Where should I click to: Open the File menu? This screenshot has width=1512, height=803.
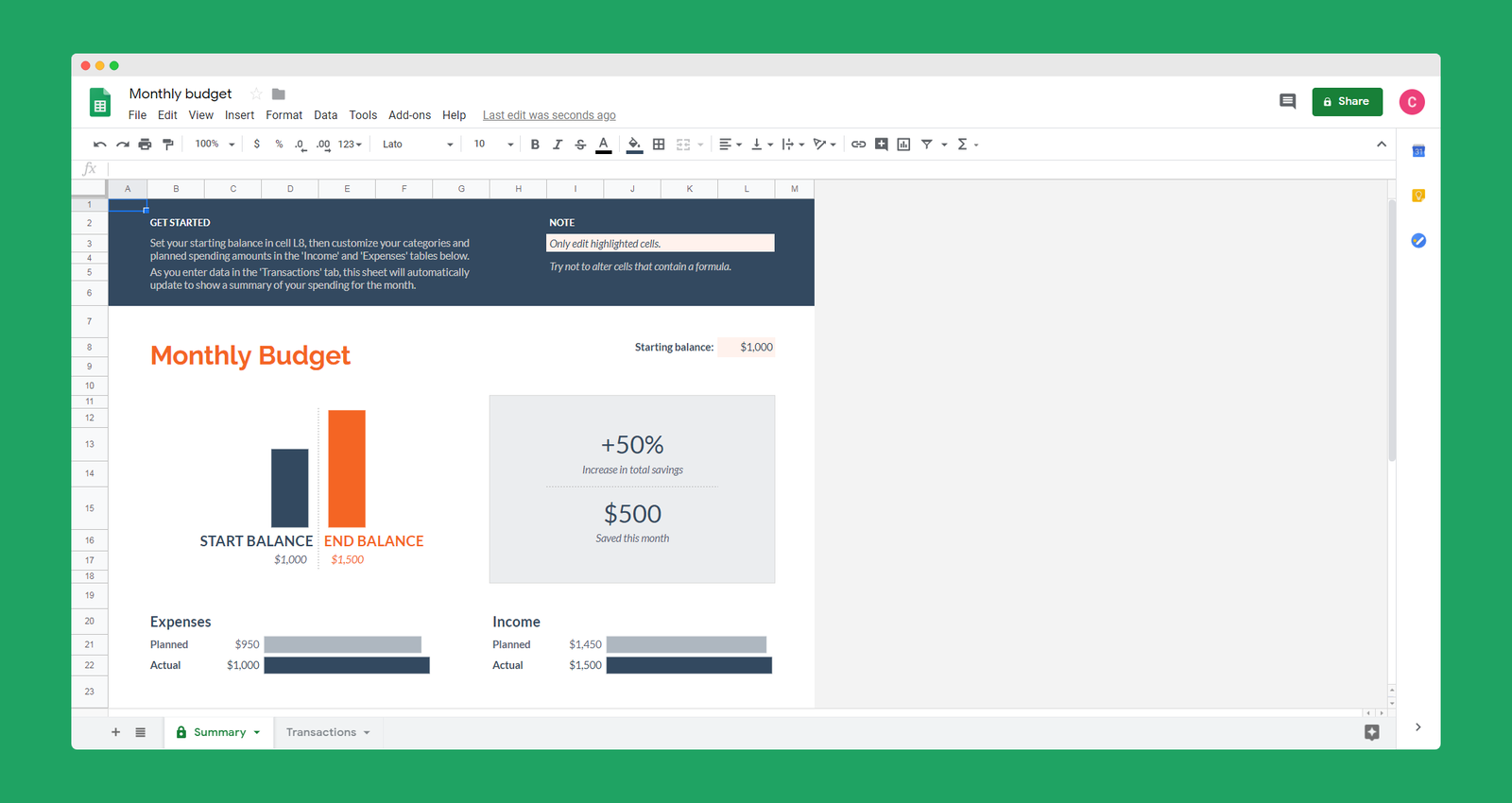click(x=137, y=115)
